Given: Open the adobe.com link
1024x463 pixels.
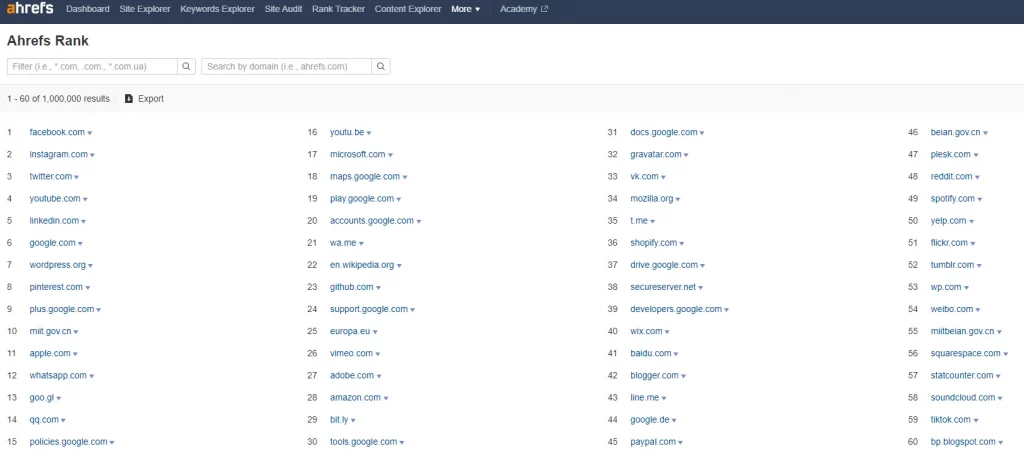Looking at the screenshot, I should tap(352, 375).
